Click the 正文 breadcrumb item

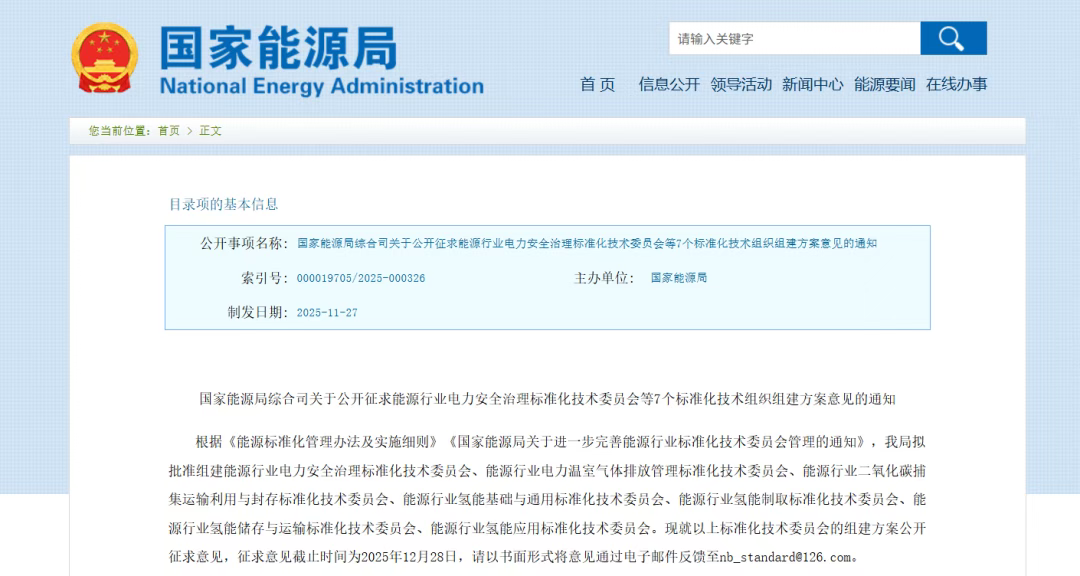[x=211, y=131]
